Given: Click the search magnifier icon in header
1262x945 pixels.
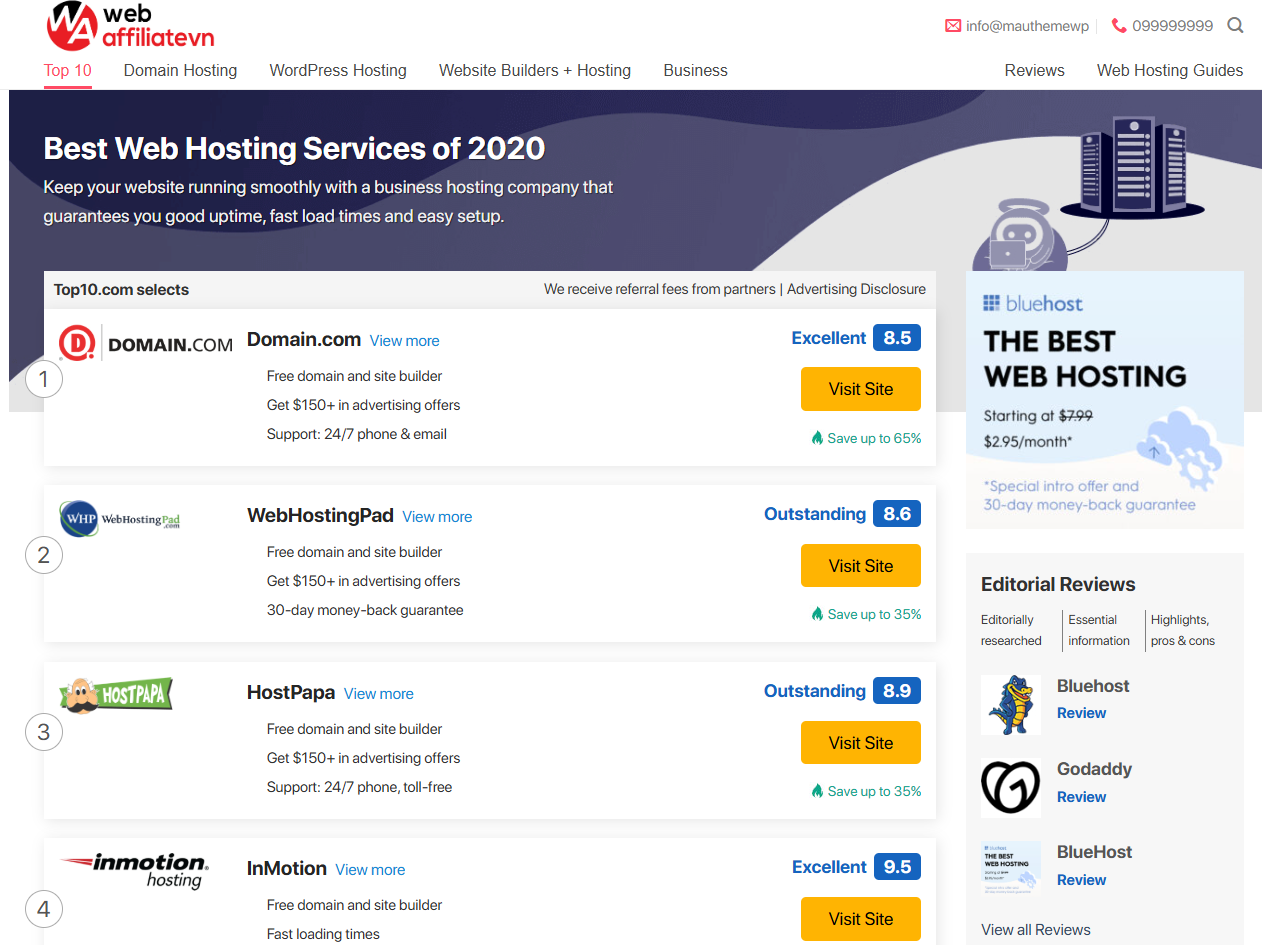Looking at the screenshot, I should (x=1235, y=26).
